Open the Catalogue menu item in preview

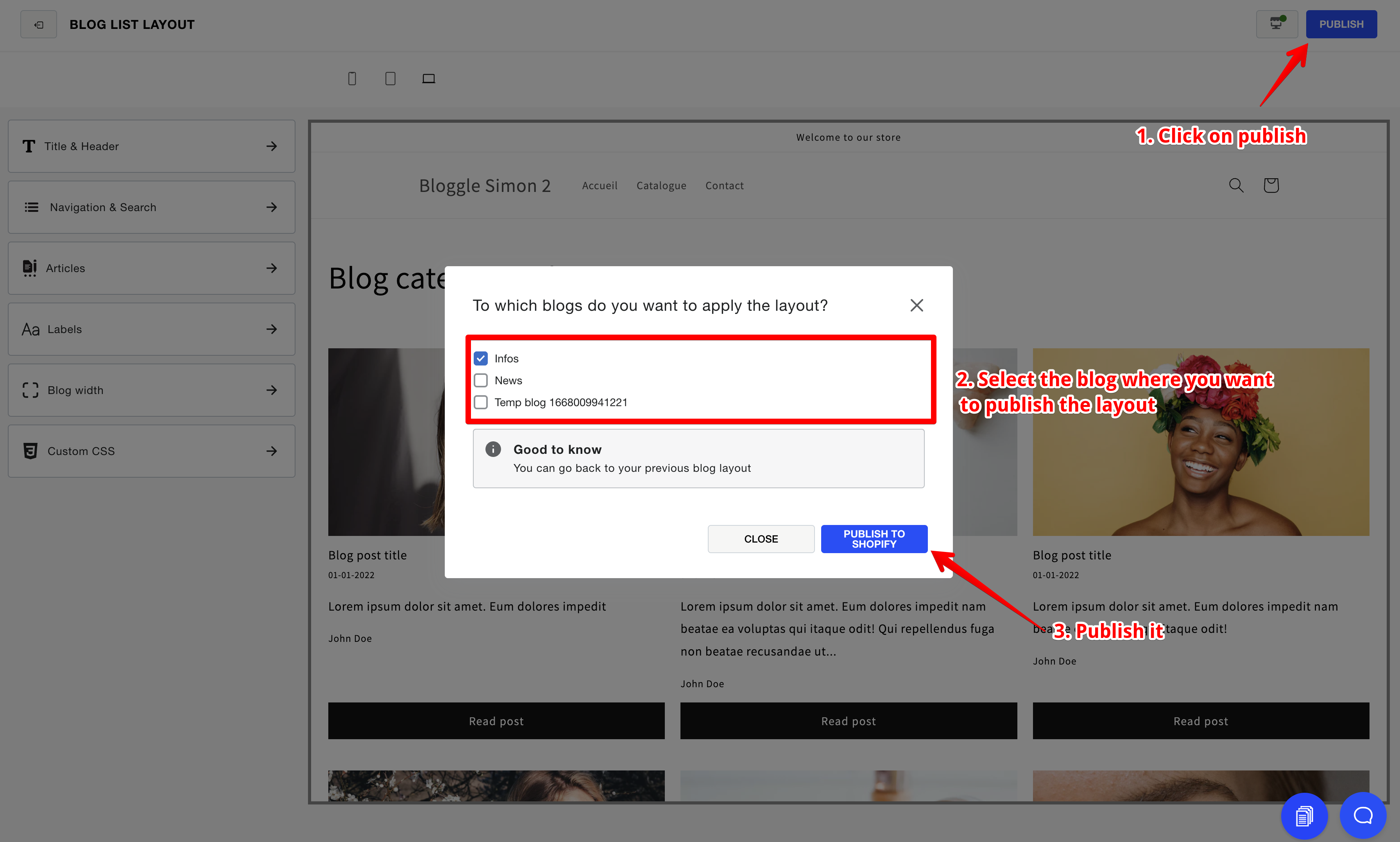(661, 186)
